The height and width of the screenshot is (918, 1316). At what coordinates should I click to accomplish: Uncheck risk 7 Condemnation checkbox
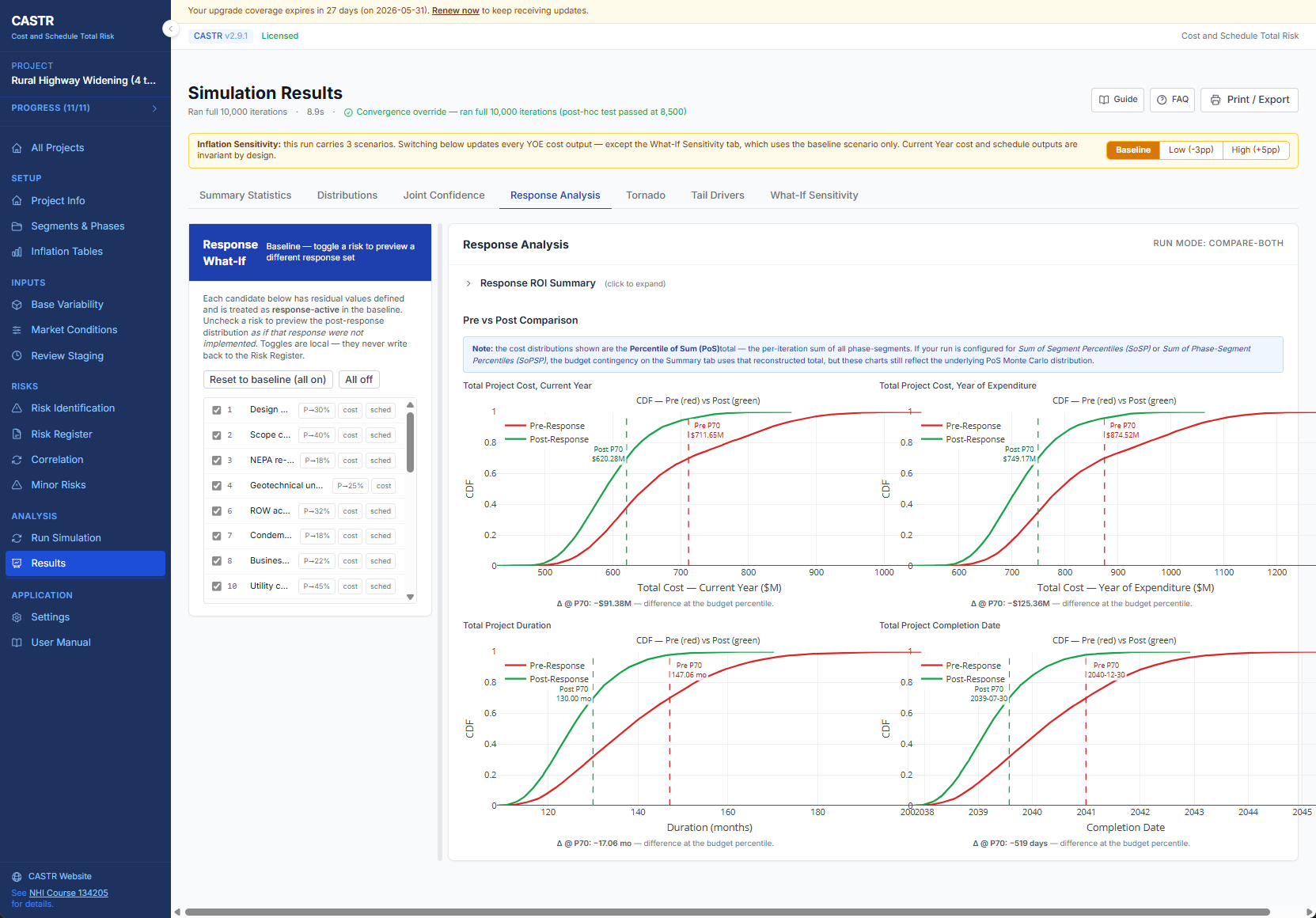point(217,536)
